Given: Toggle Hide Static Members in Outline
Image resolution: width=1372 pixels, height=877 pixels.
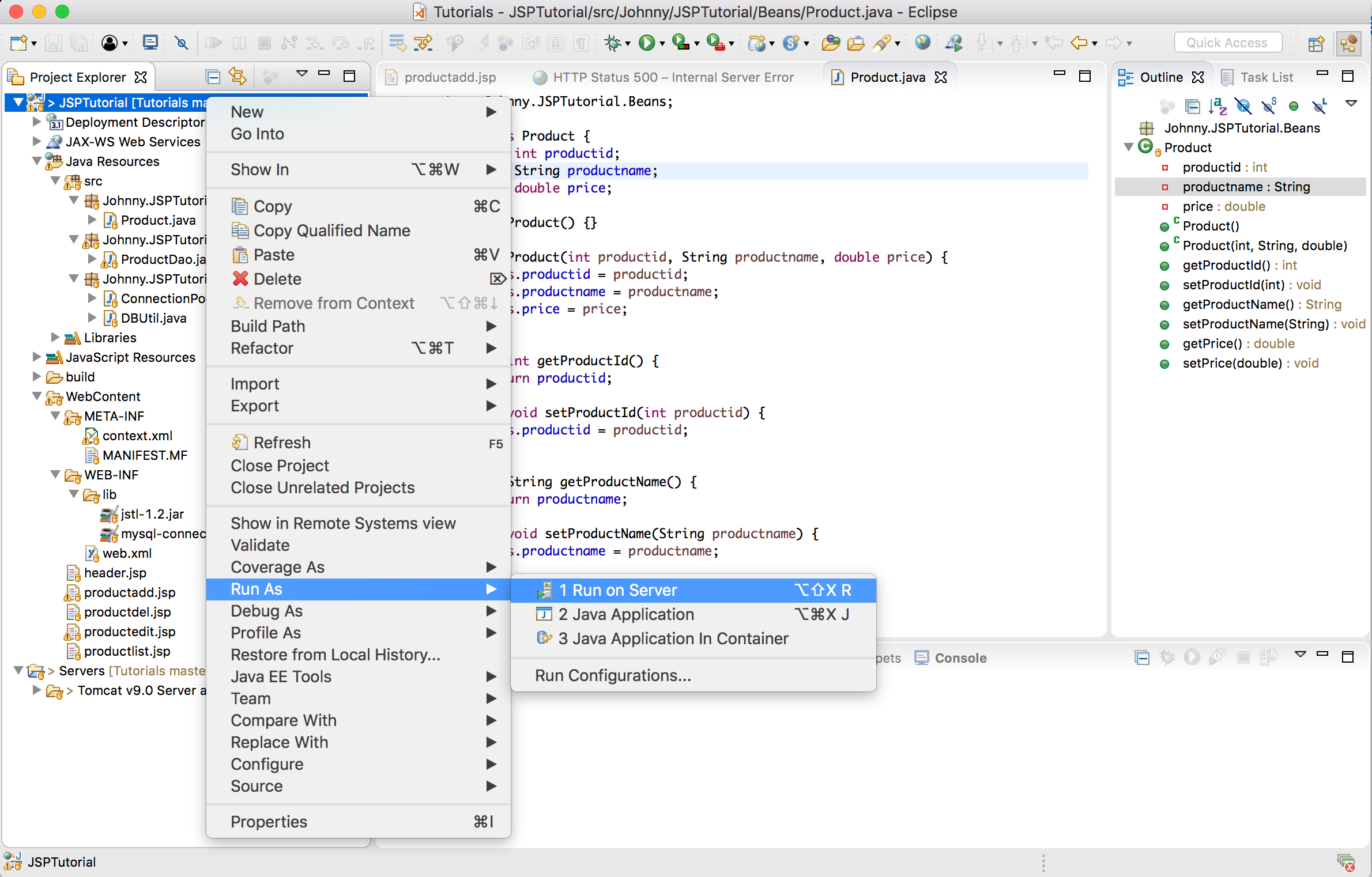Looking at the screenshot, I should [1269, 106].
